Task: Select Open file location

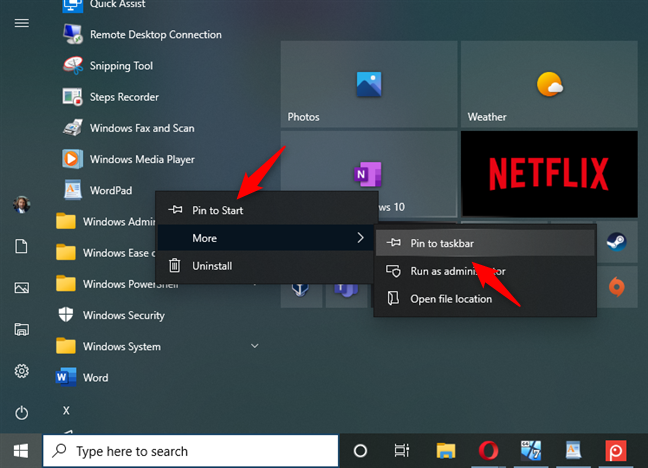Action: point(485,298)
